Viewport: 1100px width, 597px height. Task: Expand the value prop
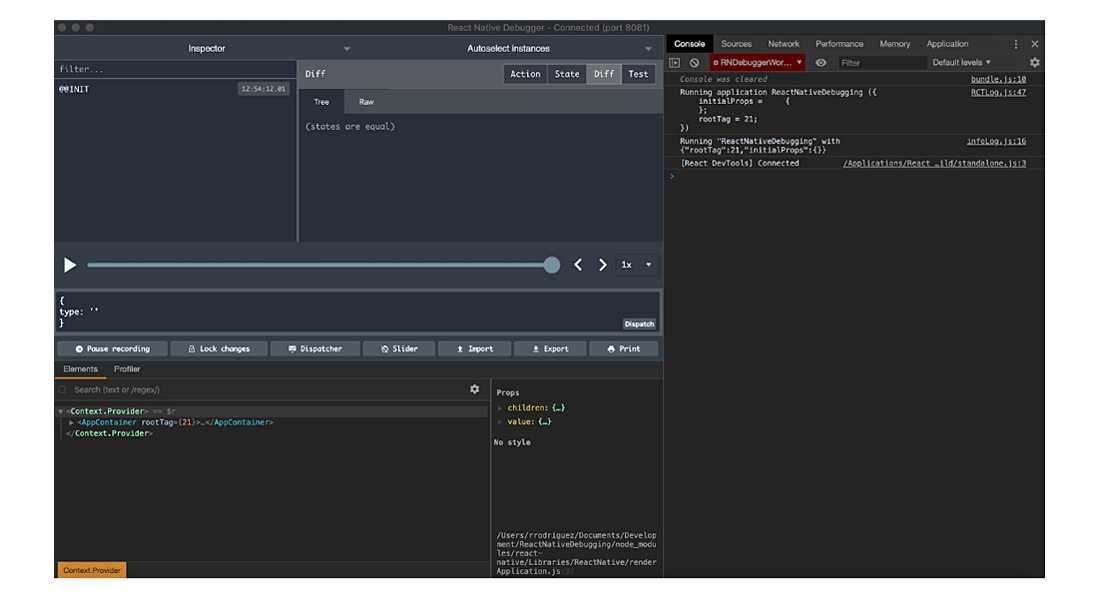pos(500,422)
